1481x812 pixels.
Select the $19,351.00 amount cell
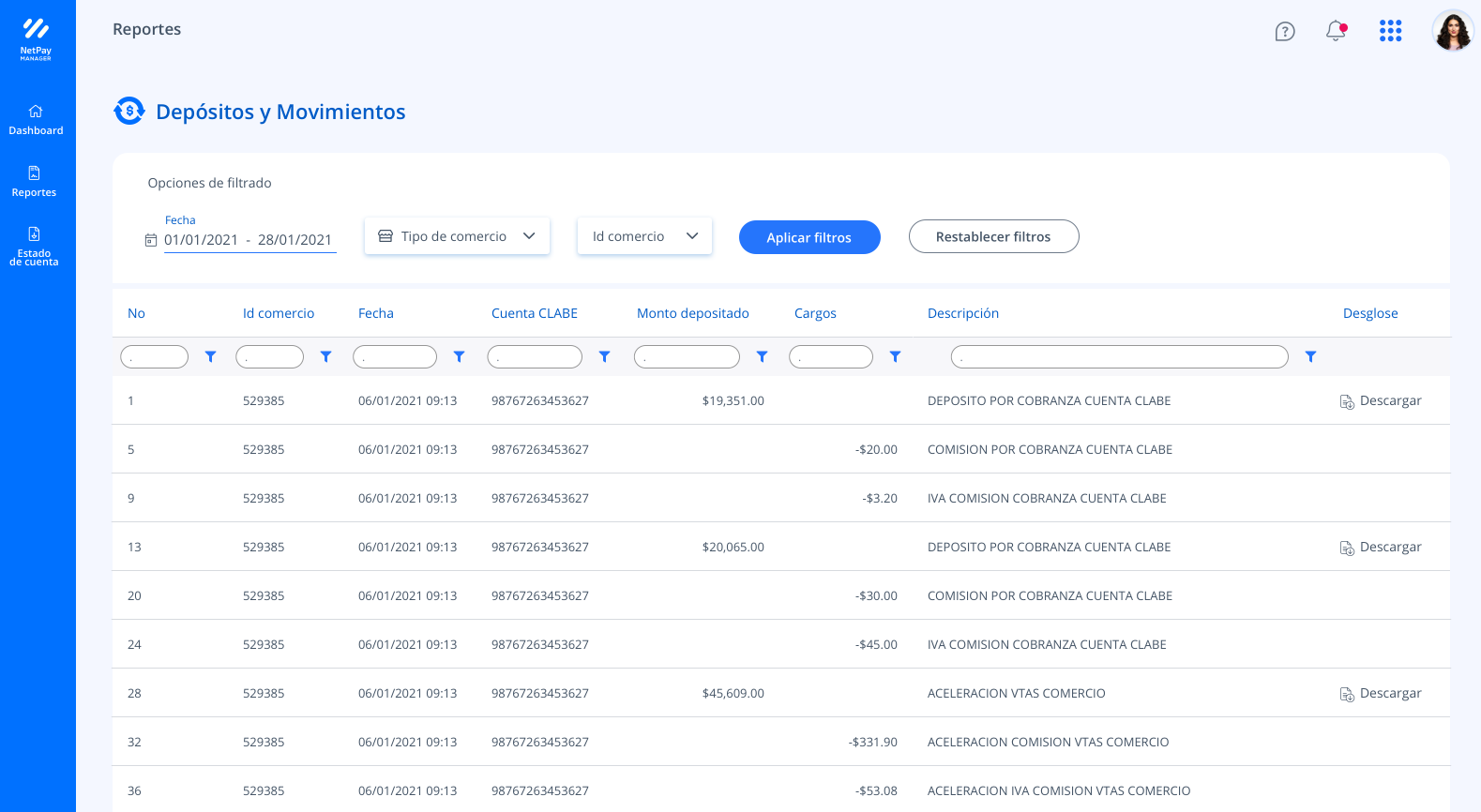pyautogui.click(x=733, y=401)
